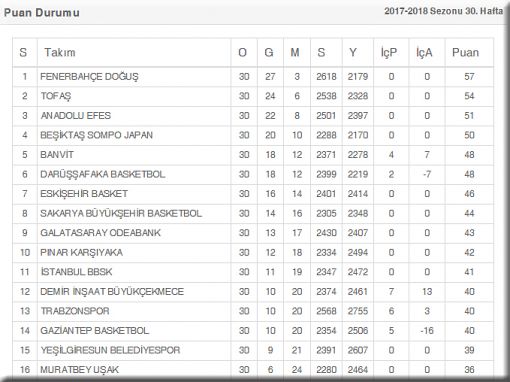Select team SAKARYA BÜYÜKŞEHİR BASKETBOL
This screenshot has height=382, width=510.
click(121, 213)
